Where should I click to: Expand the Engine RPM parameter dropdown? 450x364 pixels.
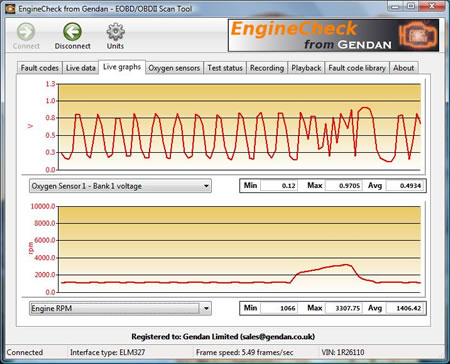pos(120,308)
